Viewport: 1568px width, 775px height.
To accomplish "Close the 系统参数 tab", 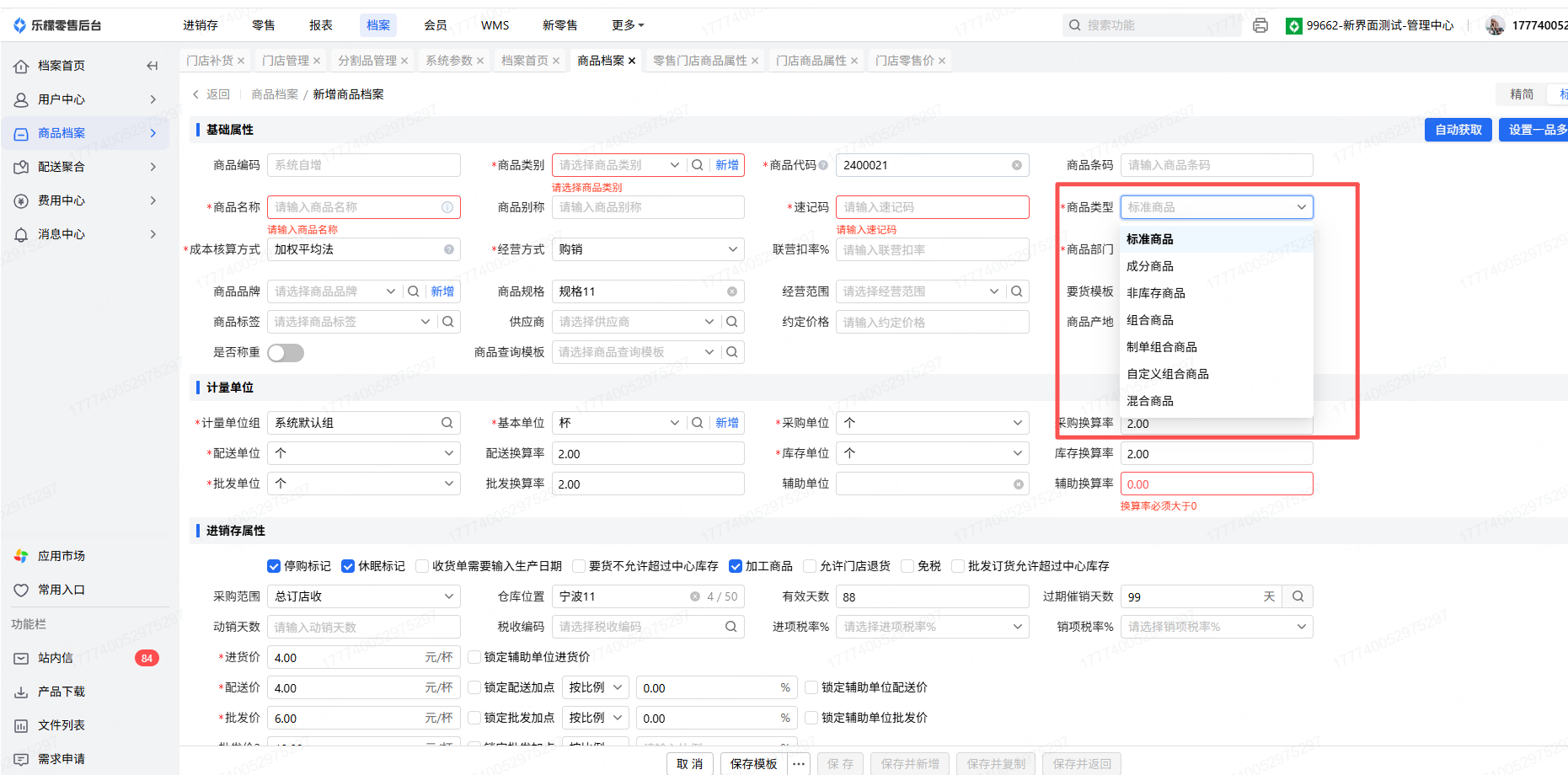I will 480,61.
